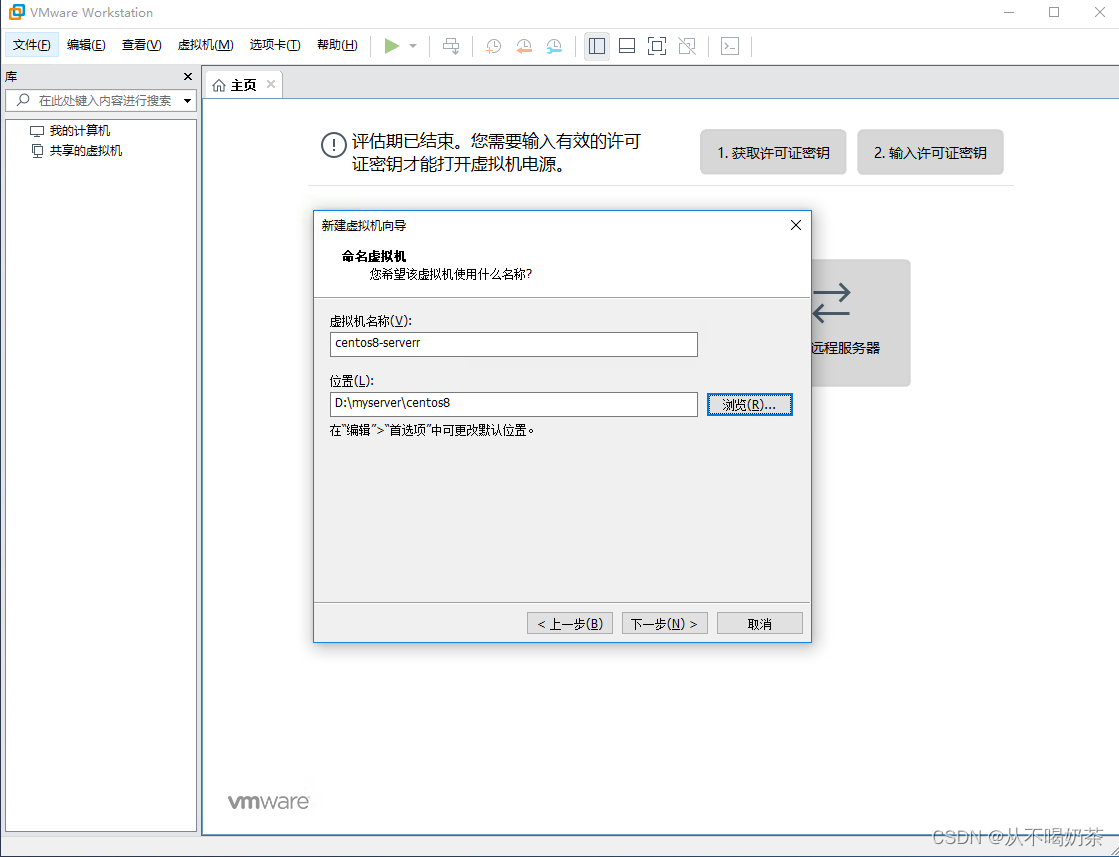Open the snapshot manager icon
1119x857 pixels.
pos(554,46)
